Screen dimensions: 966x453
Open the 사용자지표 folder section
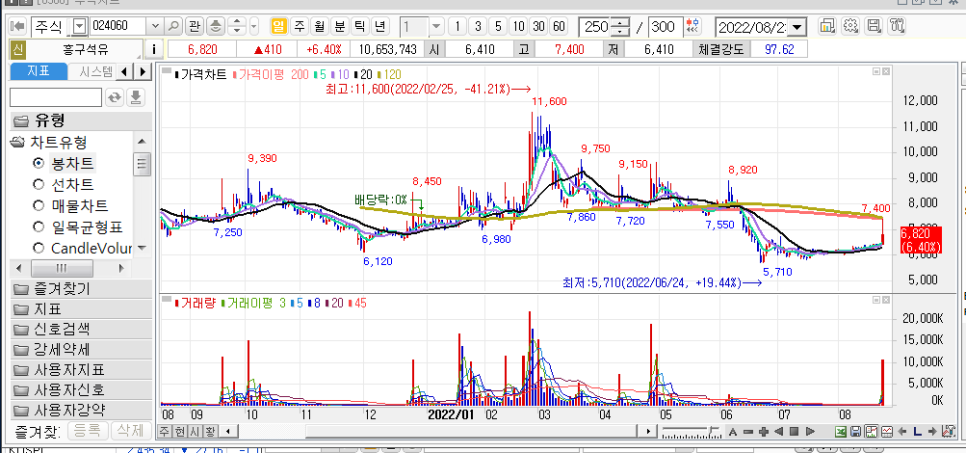[81, 370]
